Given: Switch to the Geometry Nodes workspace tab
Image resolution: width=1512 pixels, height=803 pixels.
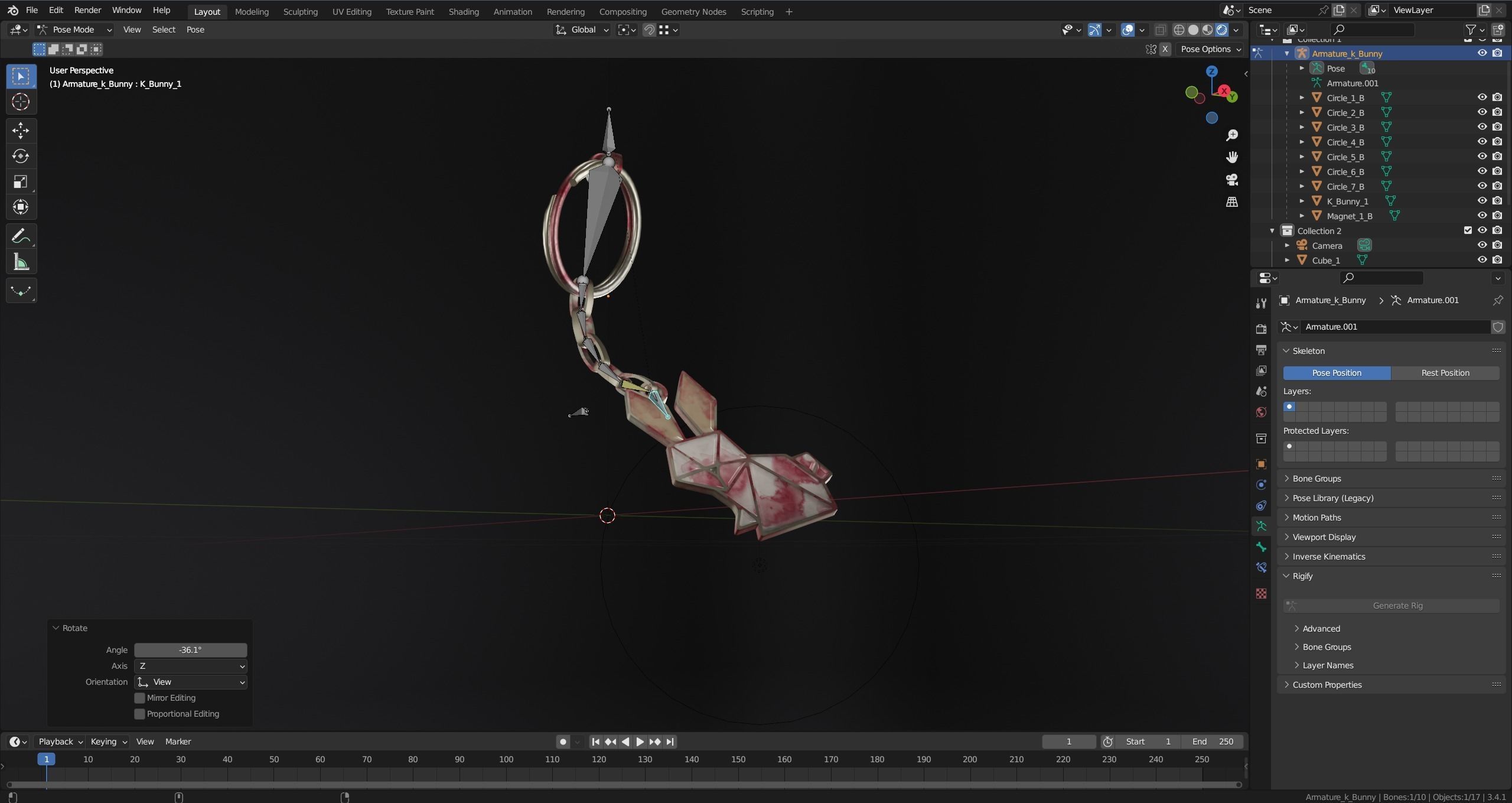Looking at the screenshot, I should coord(693,11).
